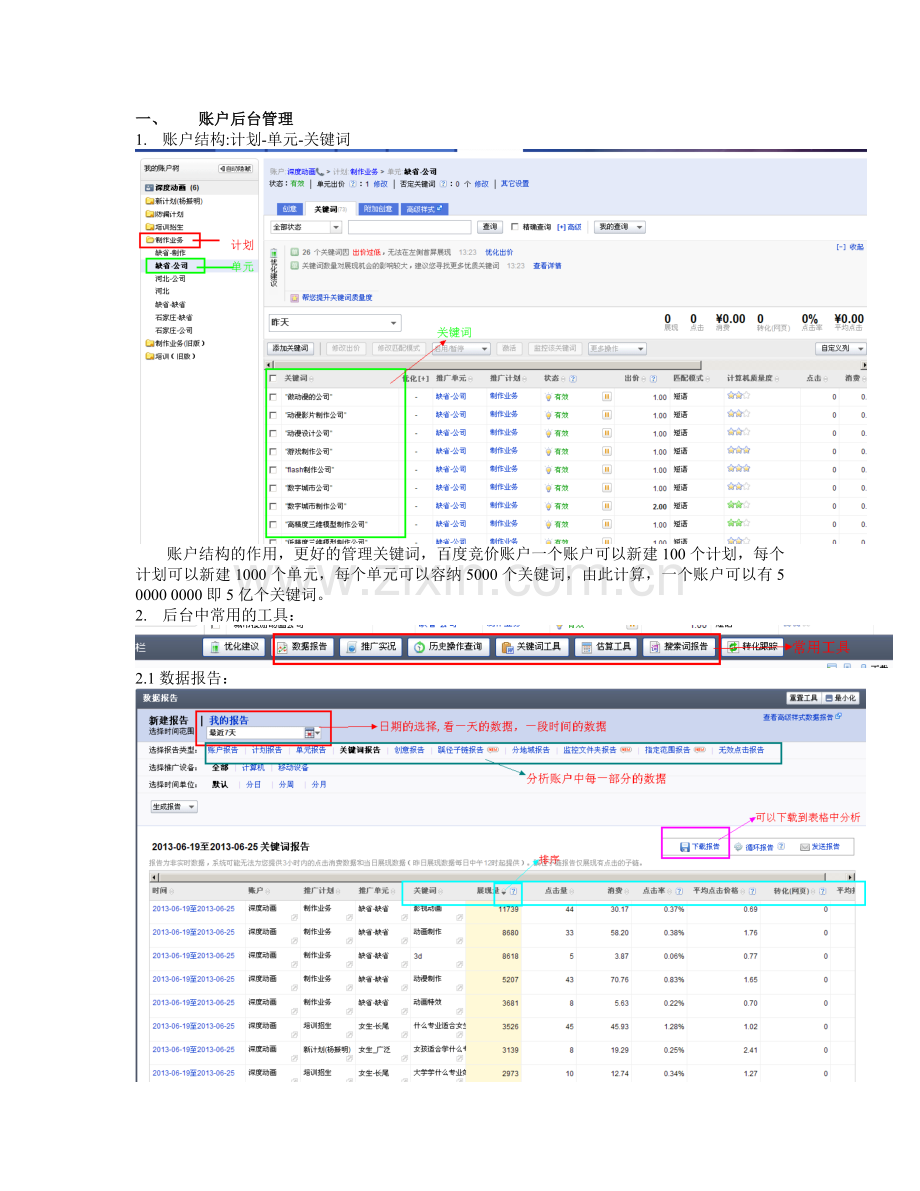The image size is (920, 1191).
Task: Click the folder icon beside 新计划(杨辉明)
Action: (x=150, y=201)
